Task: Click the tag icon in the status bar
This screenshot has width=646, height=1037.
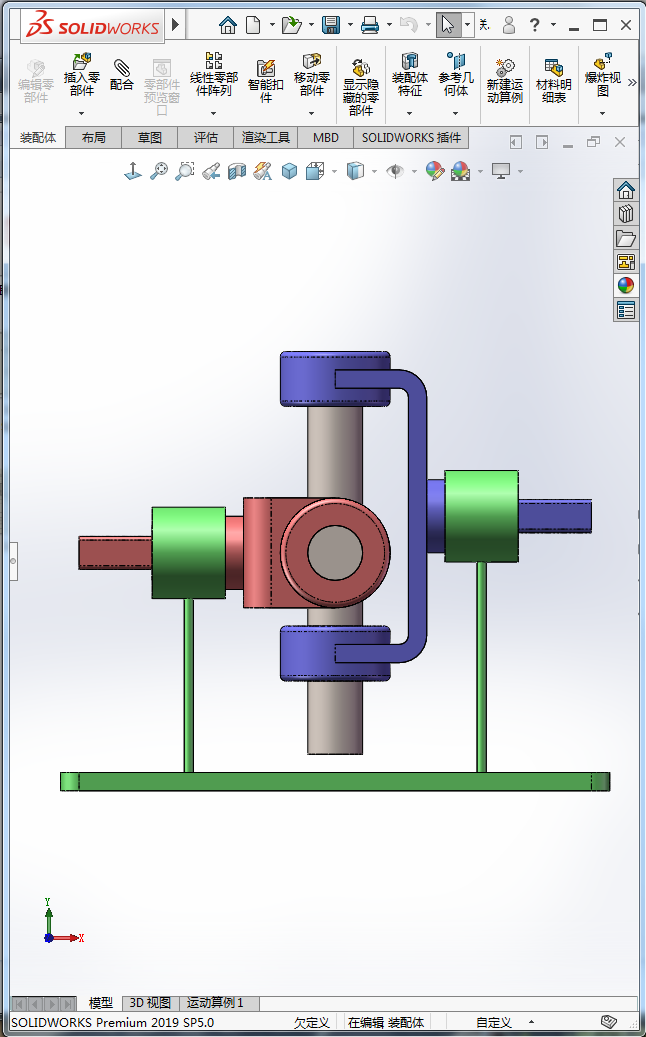Action: tap(610, 1022)
